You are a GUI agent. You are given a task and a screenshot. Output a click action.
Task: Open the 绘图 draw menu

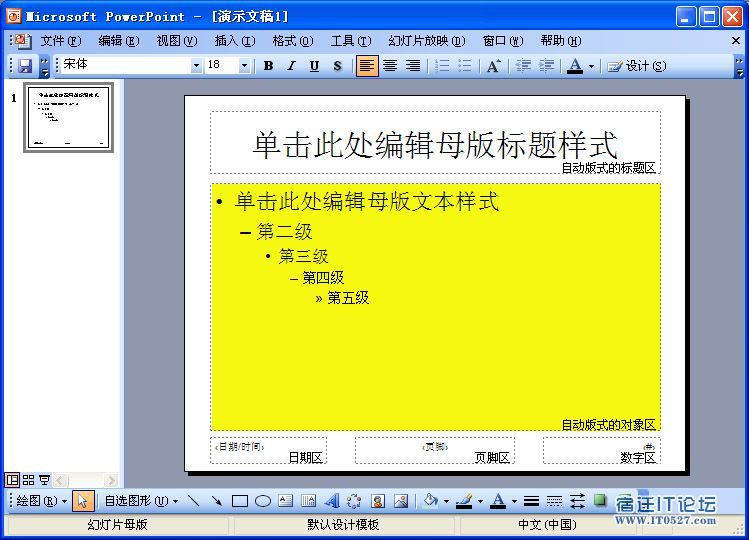pyautogui.click(x=41, y=501)
